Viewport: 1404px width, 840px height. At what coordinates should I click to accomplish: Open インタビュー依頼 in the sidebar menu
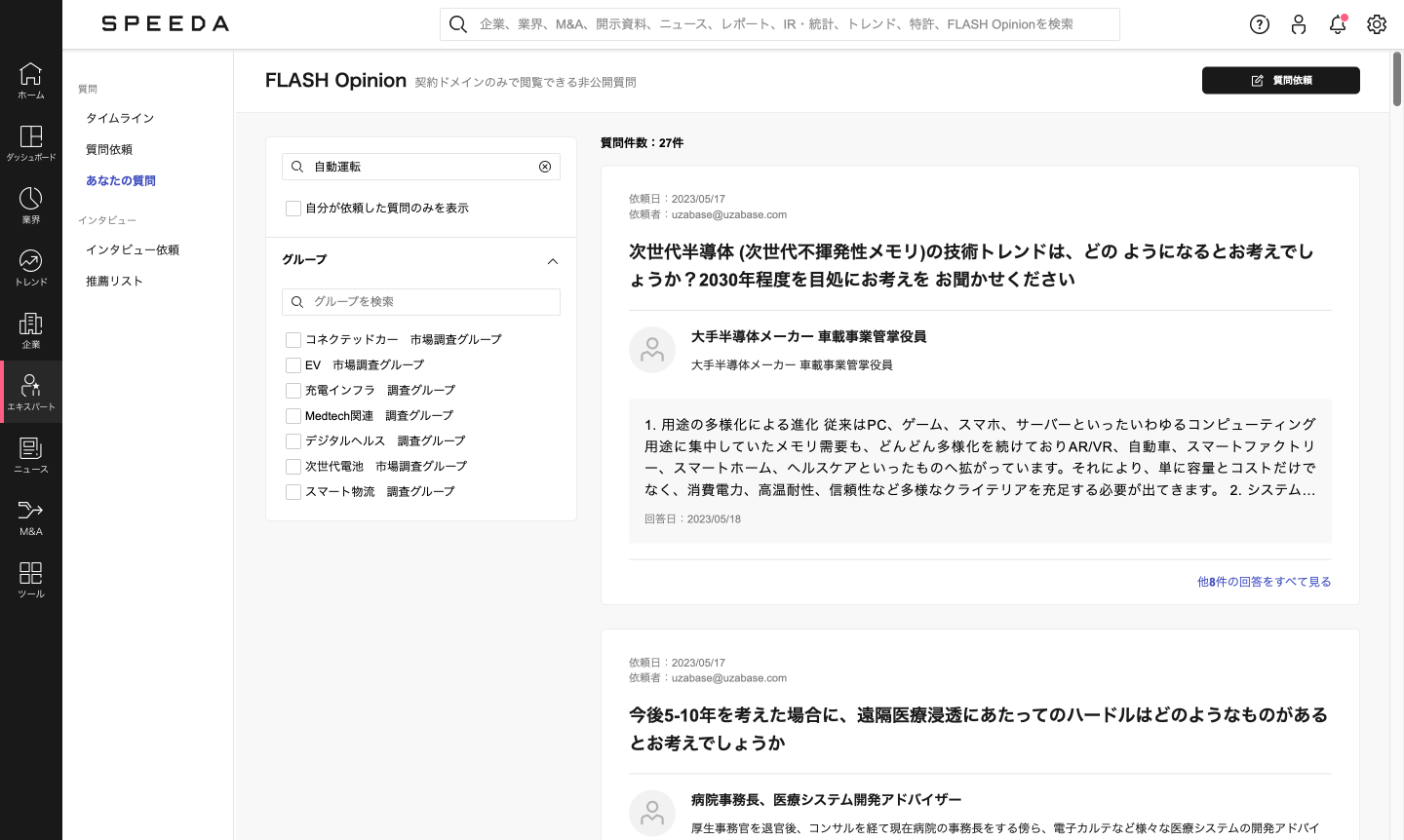(x=133, y=249)
